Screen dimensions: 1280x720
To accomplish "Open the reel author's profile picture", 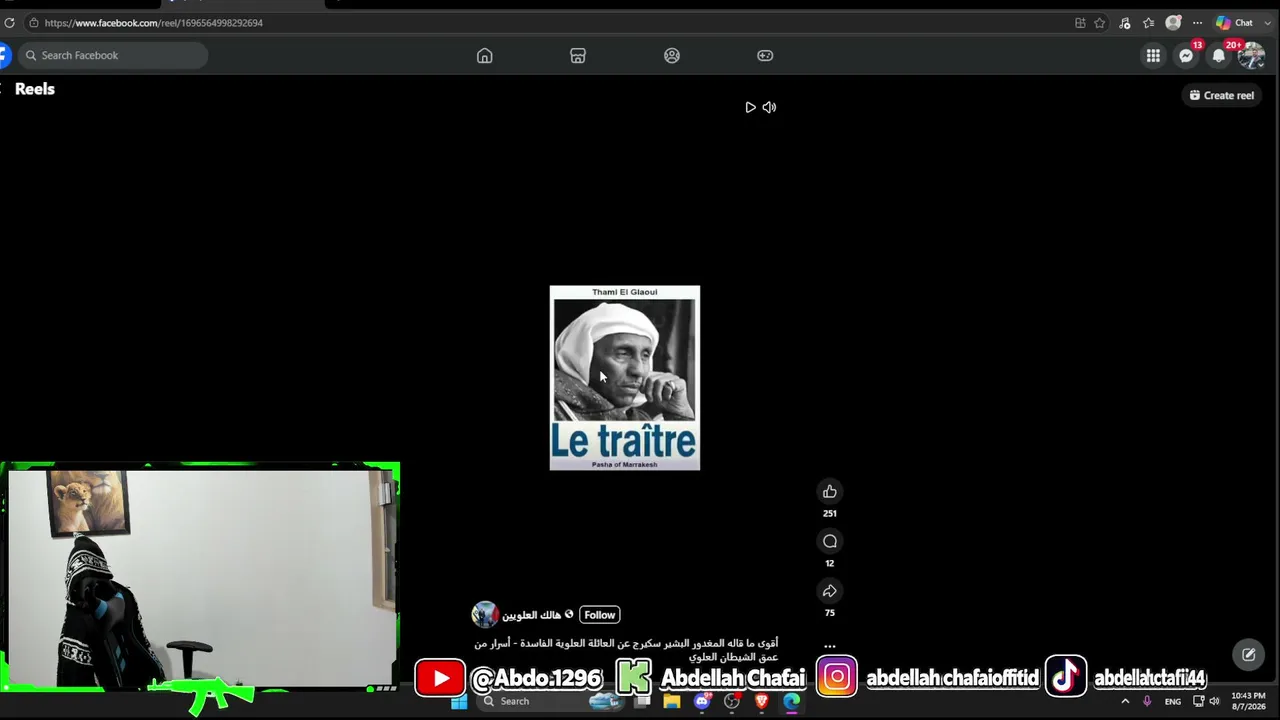I will coord(485,614).
